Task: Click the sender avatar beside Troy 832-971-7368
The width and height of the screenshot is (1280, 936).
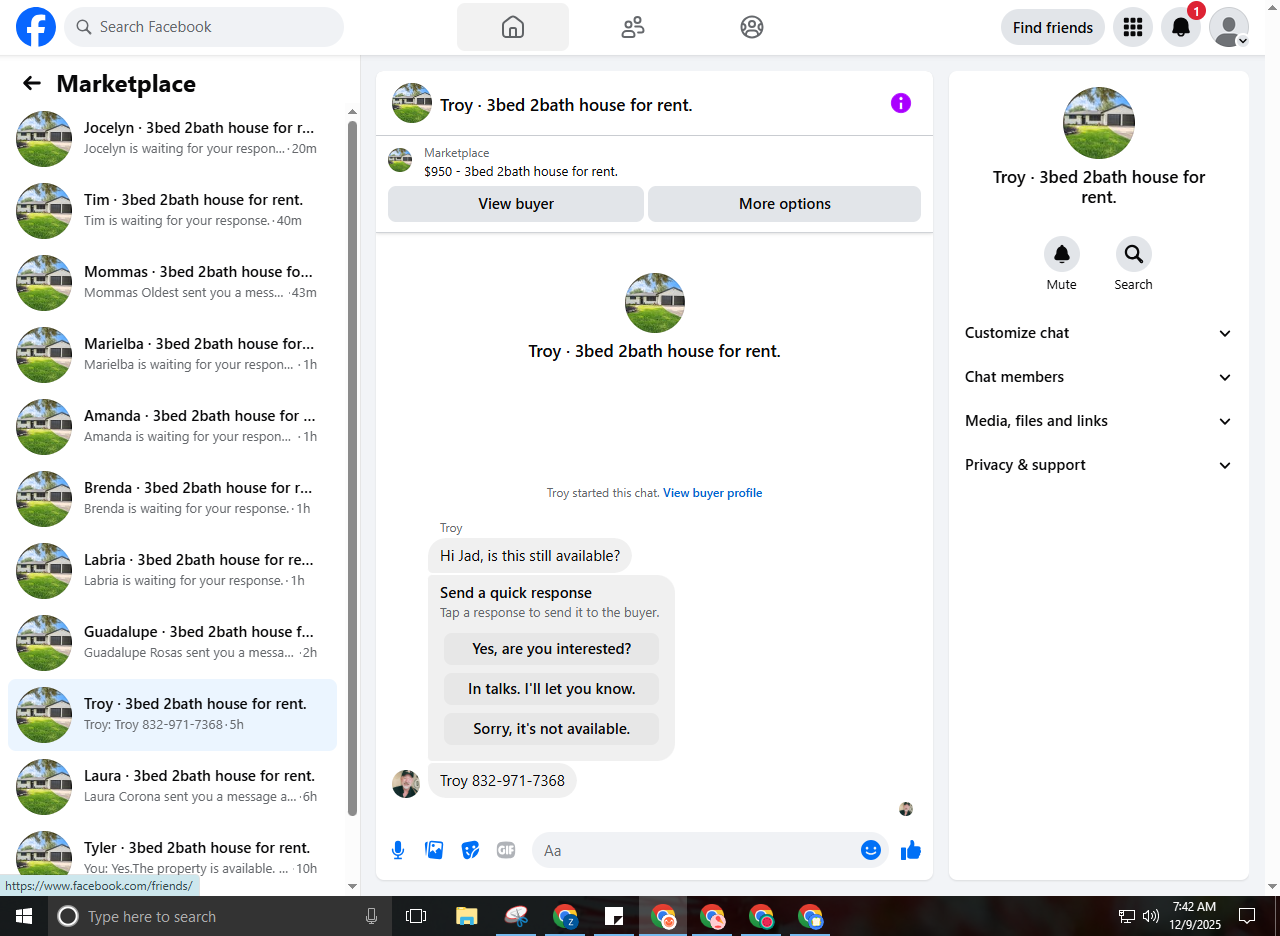Action: [x=406, y=784]
